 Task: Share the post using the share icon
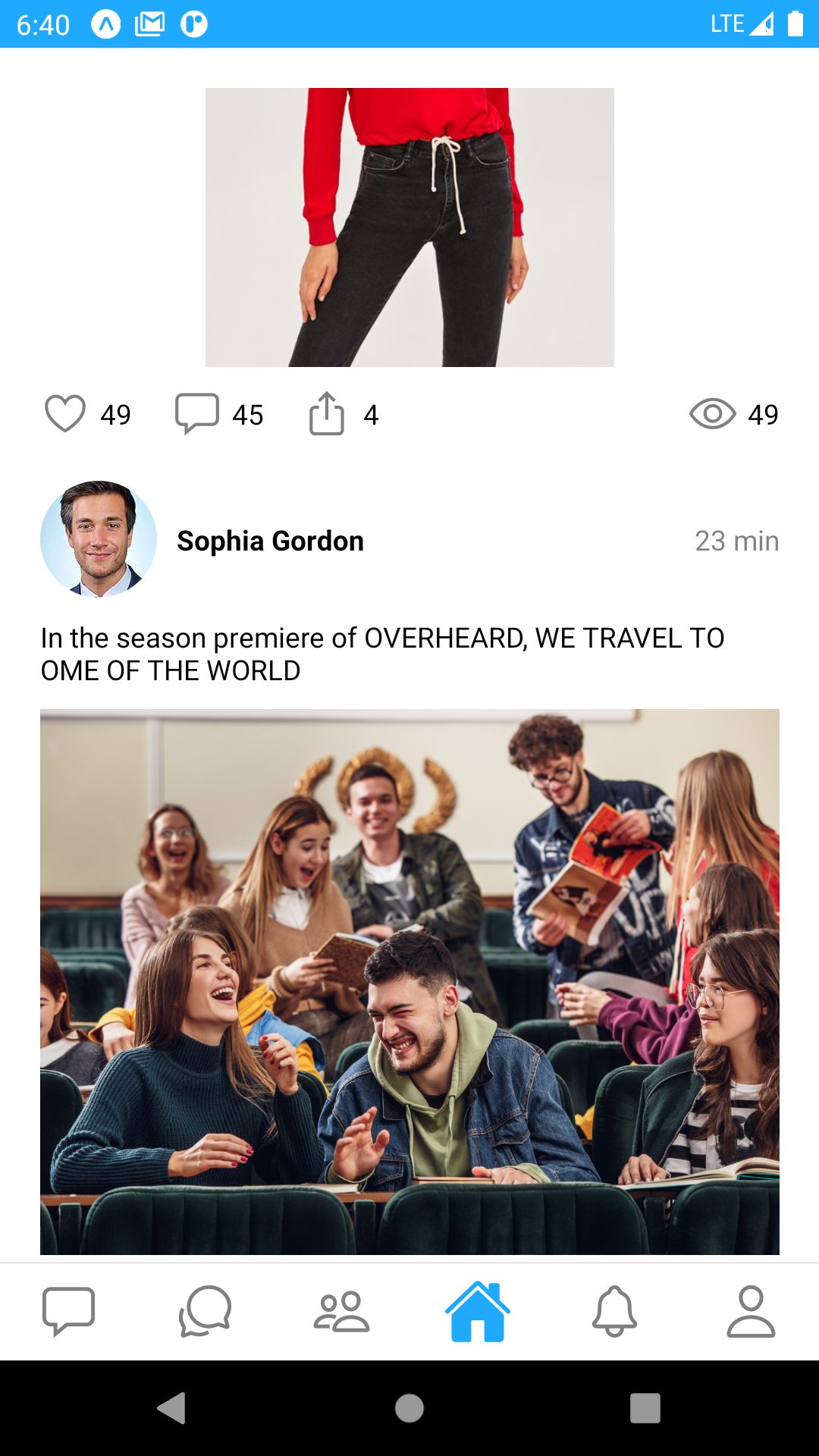(x=327, y=413)
